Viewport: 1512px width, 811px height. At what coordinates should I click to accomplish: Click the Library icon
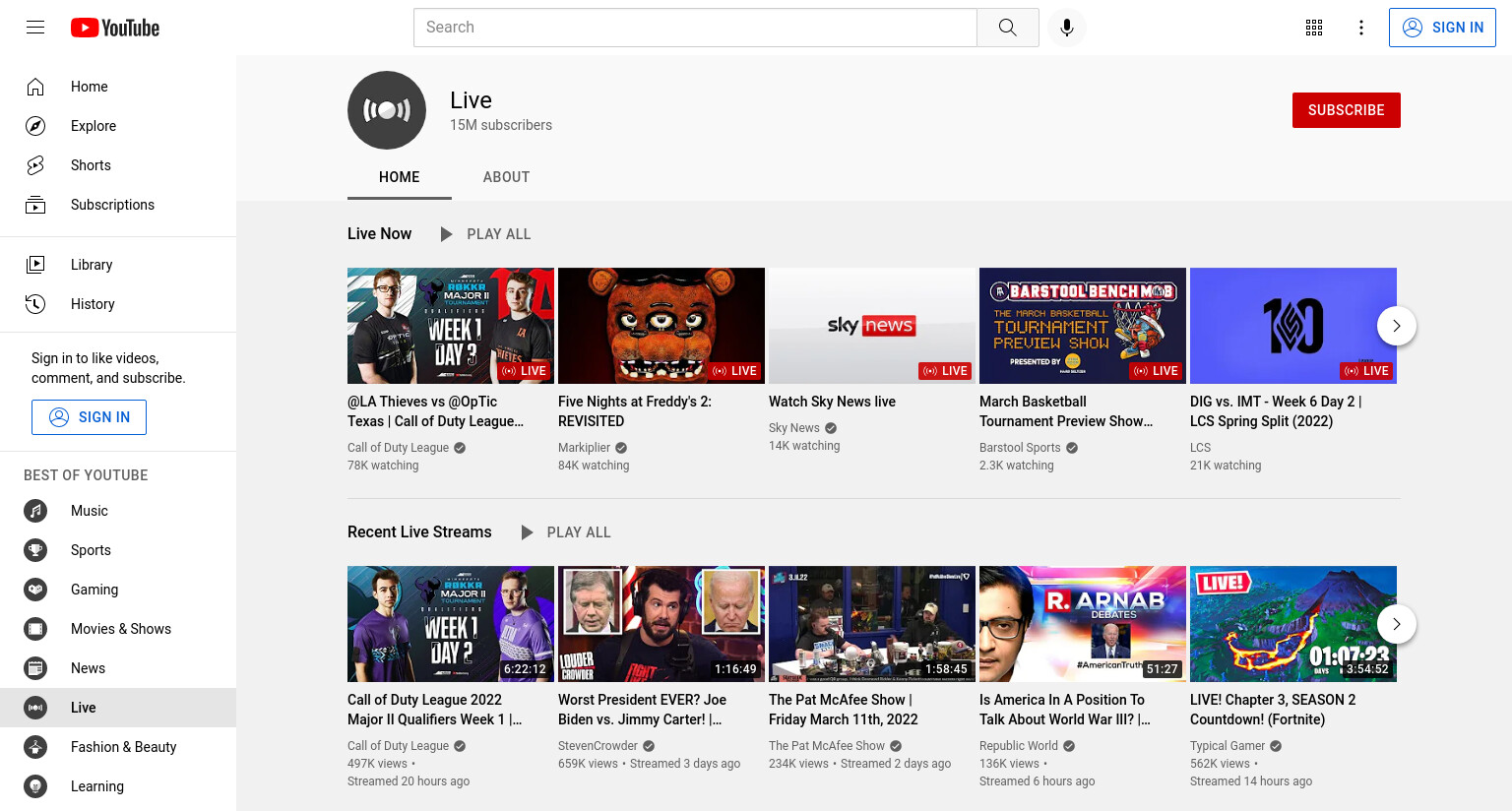(35, 265)
